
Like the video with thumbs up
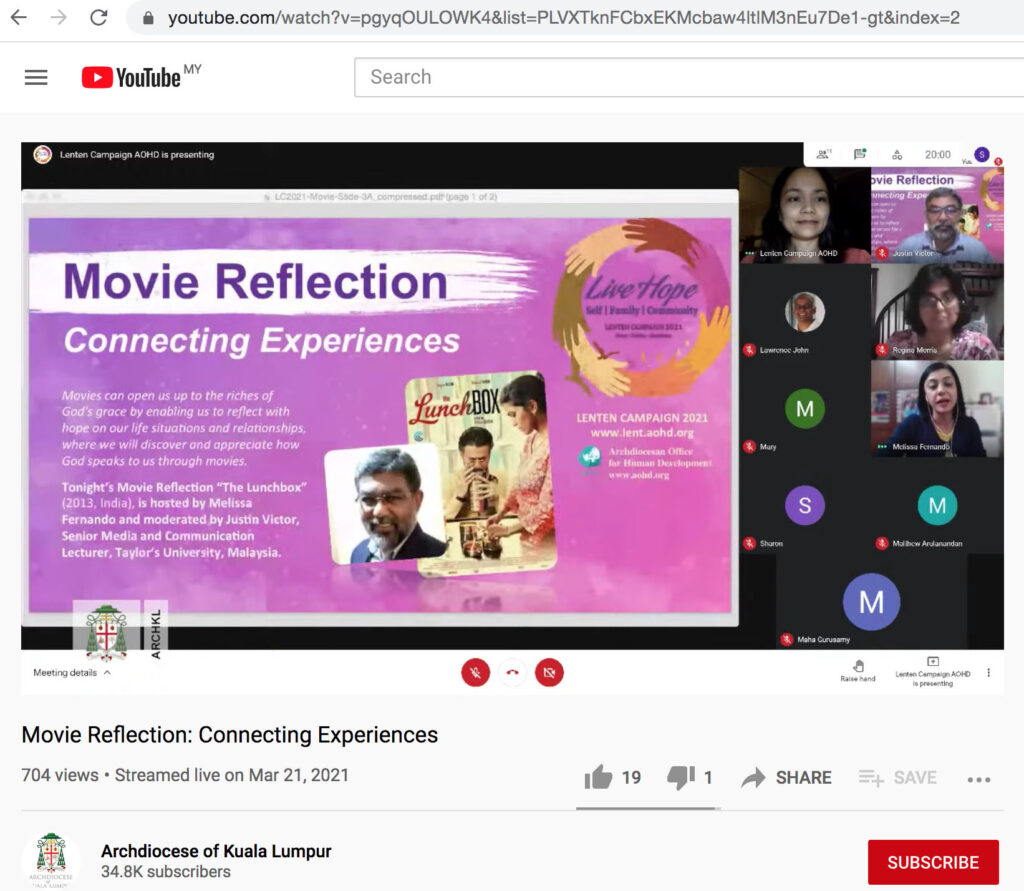click(599, 777)
